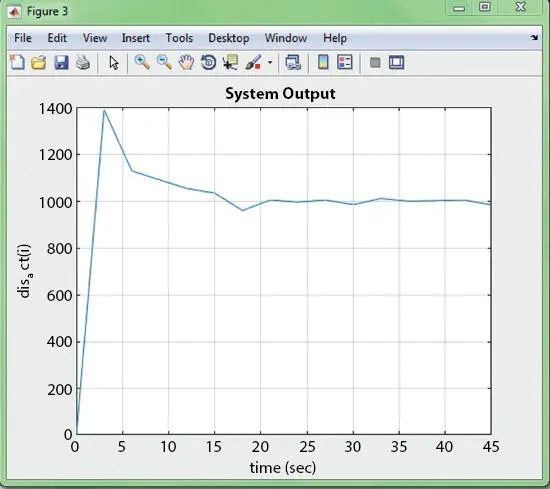Open a file with folder icon
Viewport: 550px width, 489px height.
pos(39,62)
